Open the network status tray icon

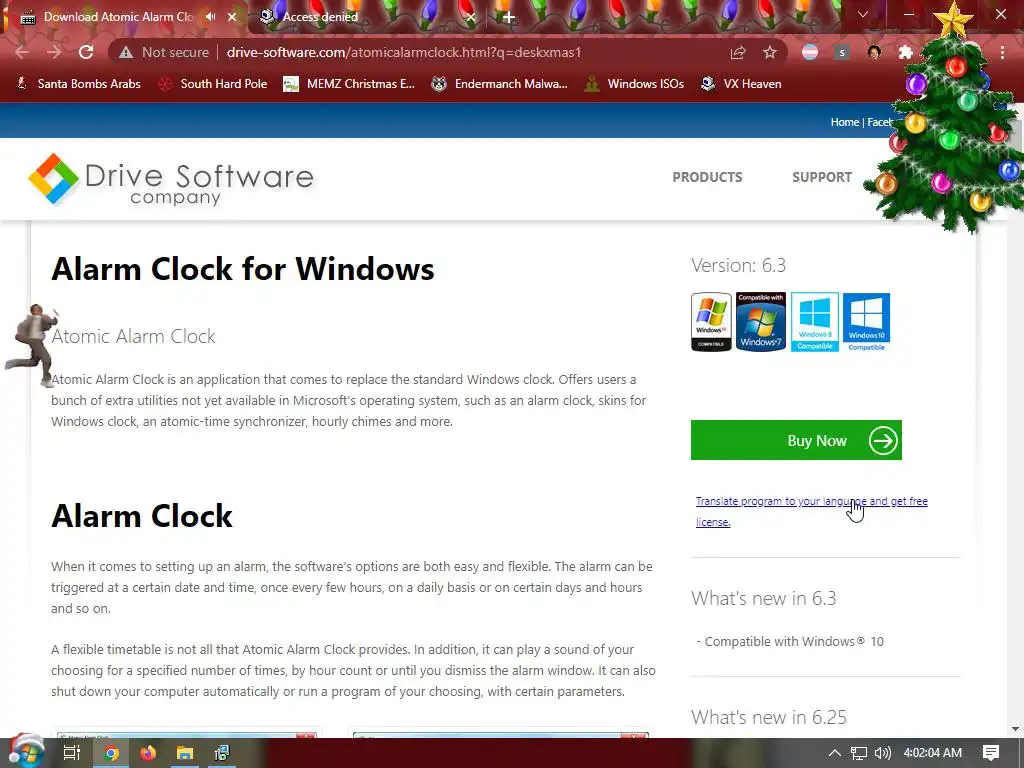pos(859,753)
